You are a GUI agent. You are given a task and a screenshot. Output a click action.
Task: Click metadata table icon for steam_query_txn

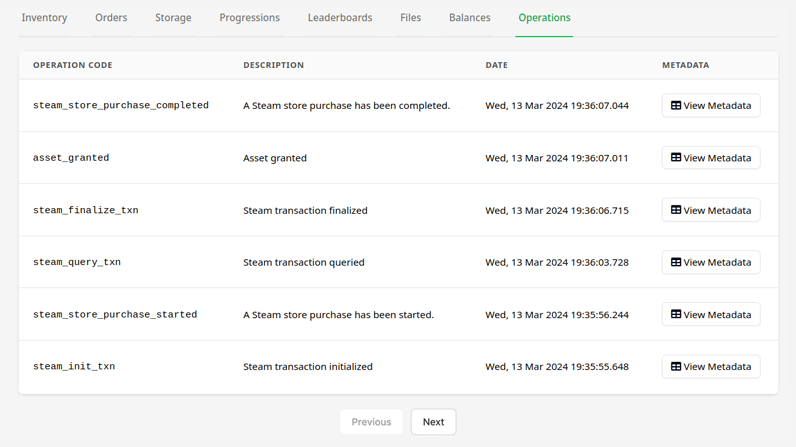(676, 262)
